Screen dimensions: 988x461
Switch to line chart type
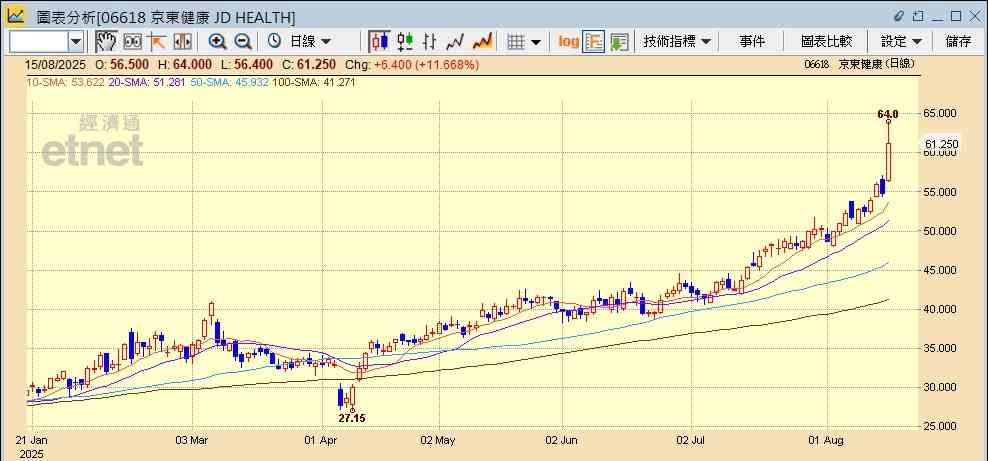(454, 42)
